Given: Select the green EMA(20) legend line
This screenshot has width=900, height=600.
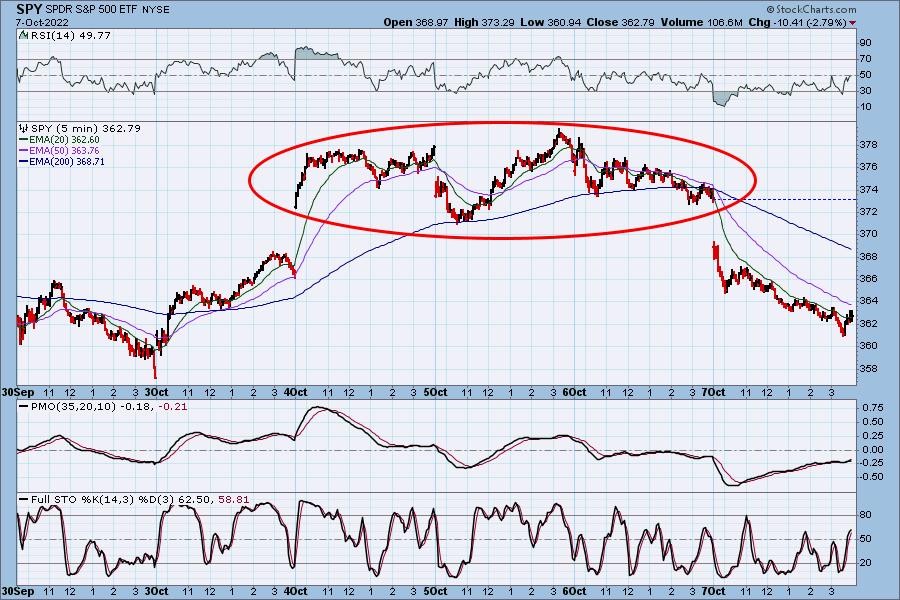Looking at the screenshot, I should point(24,140).
